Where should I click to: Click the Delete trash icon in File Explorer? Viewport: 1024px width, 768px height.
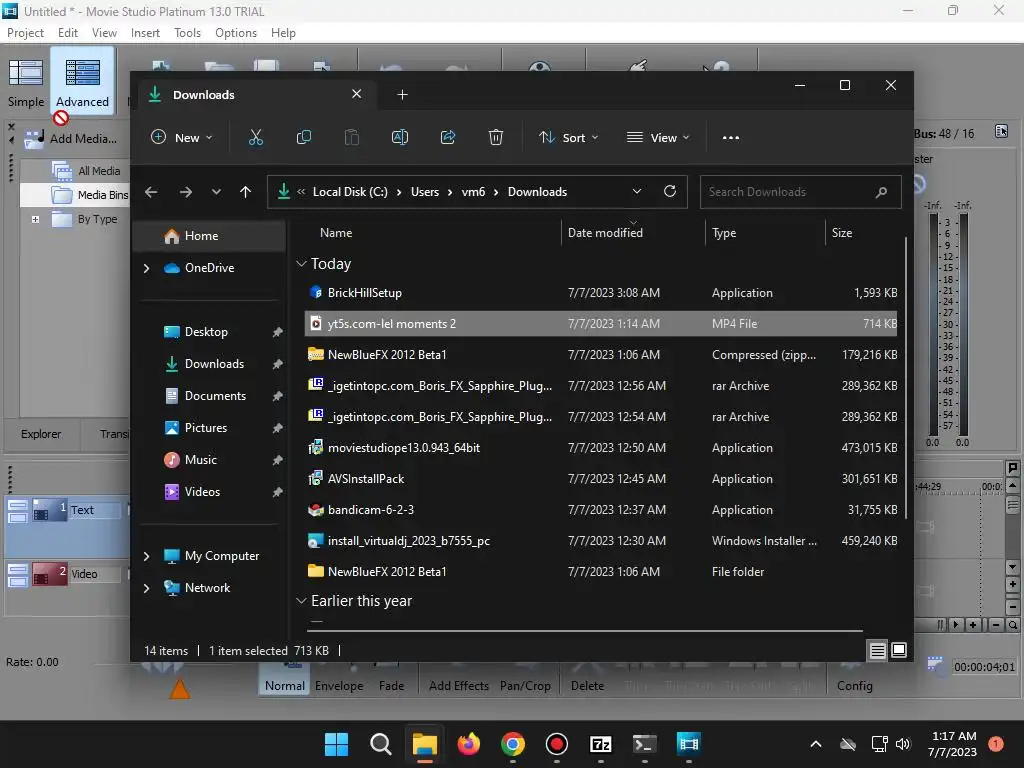point(496,137)
